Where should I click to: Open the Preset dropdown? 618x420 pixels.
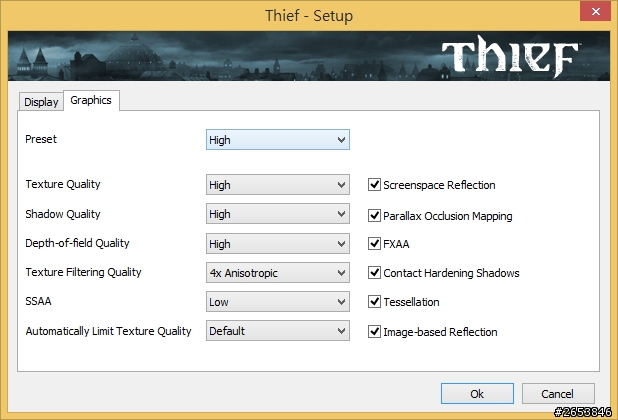click(x=277, y=140)
